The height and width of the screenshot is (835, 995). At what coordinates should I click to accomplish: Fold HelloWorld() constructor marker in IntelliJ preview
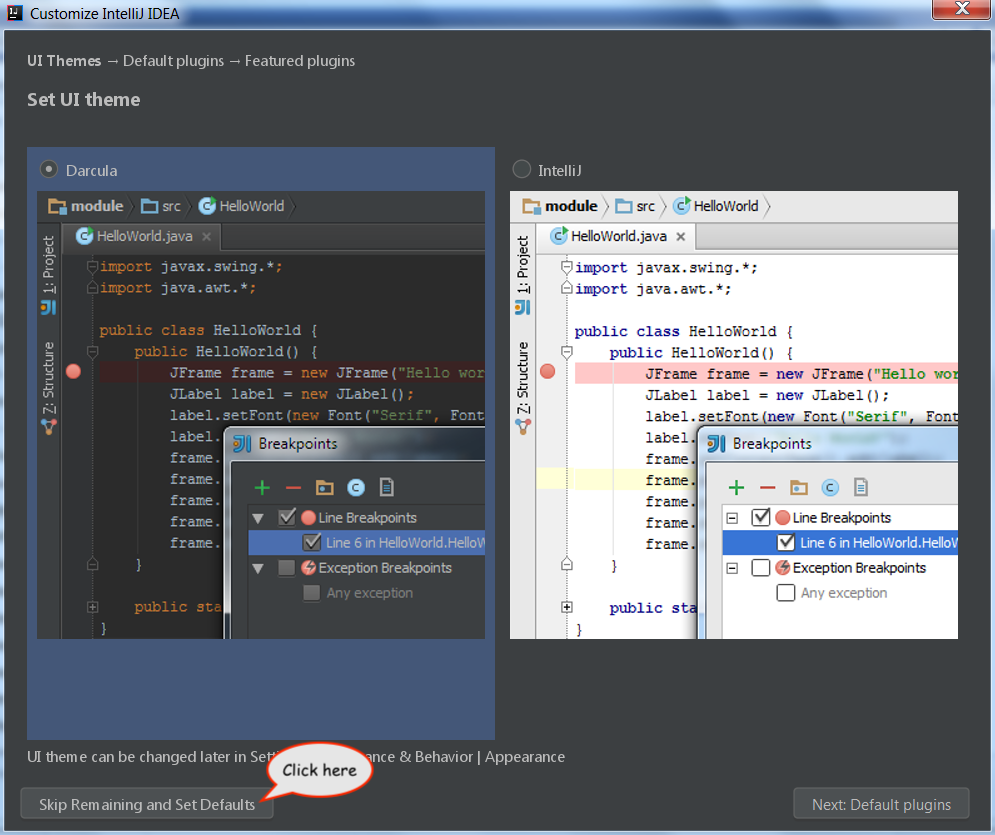coord(567,352)
